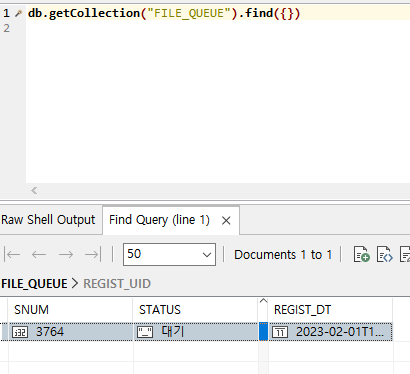Click the editor horizontal scroll left arrow

coord(34,191)
